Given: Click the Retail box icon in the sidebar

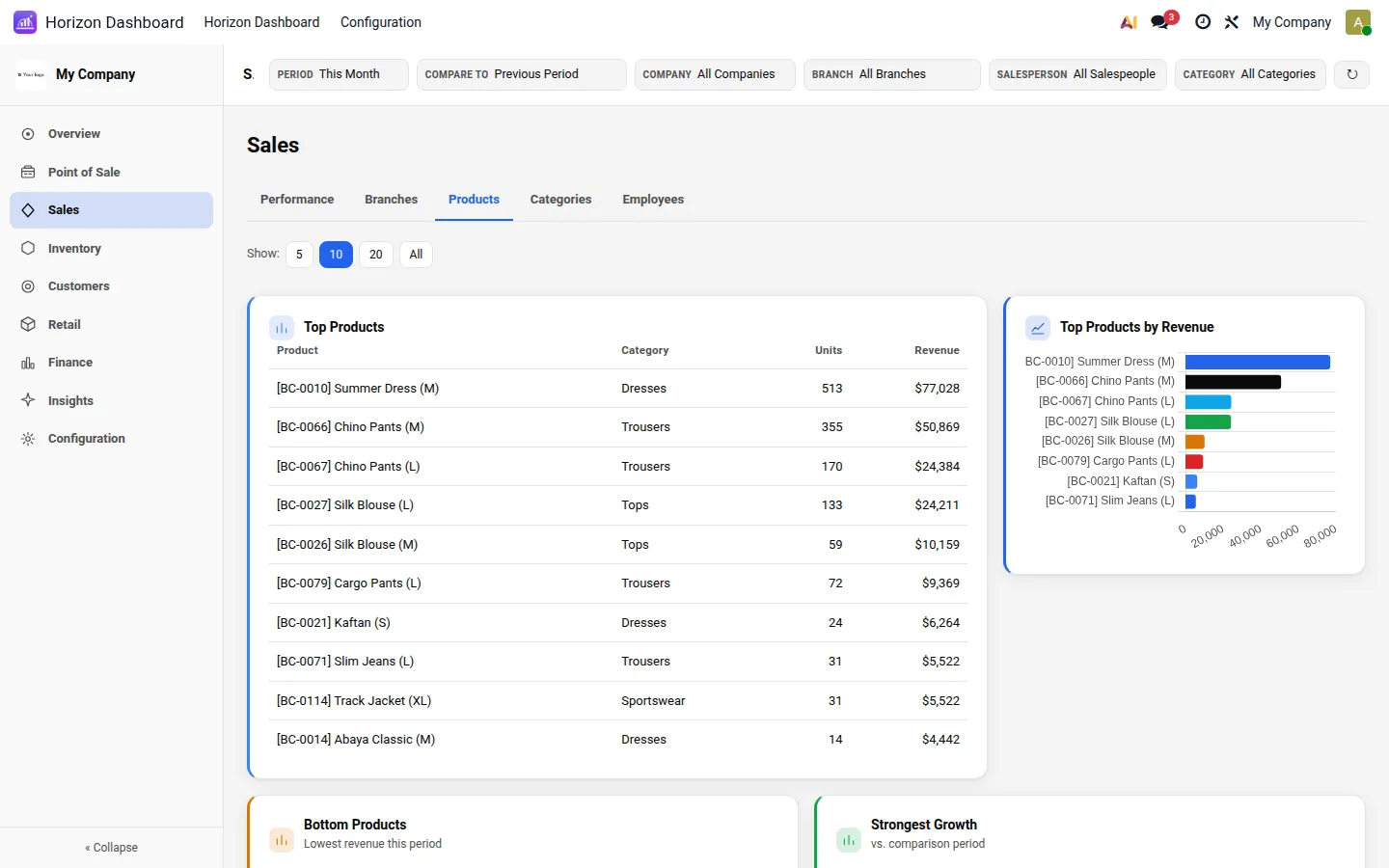Looking at the screenshot, I should pos(28,324).
